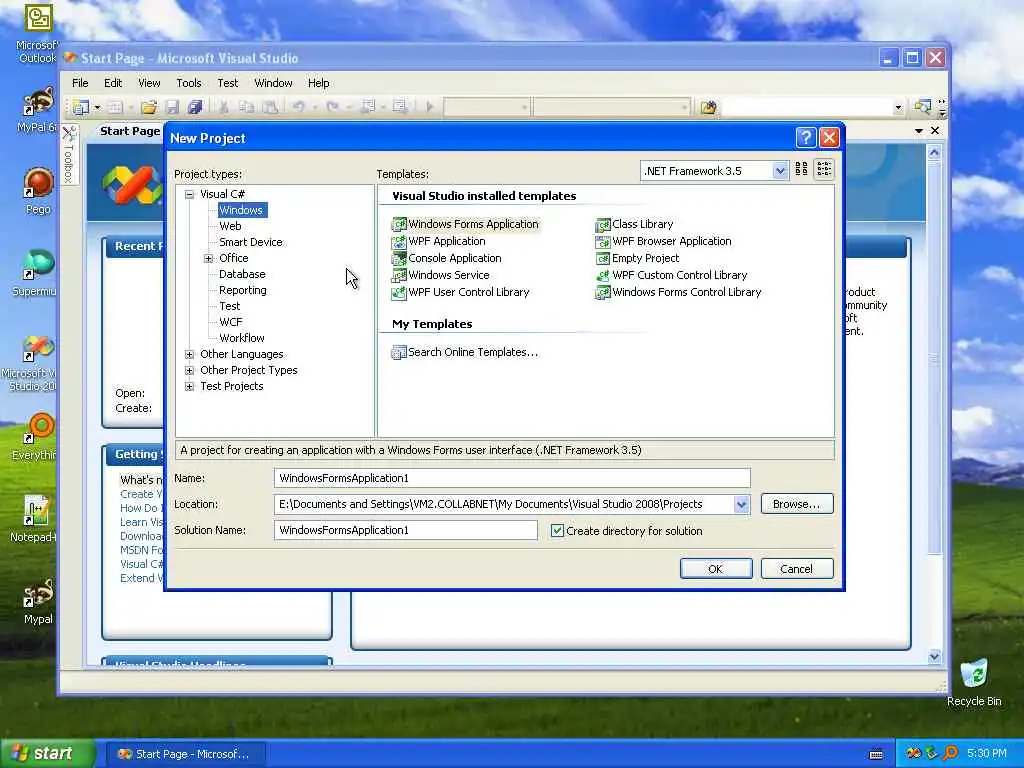The height and width of the screenshot is (768, 1024).
Task: Click the Solution Name input field
Action: (x=406, y=530)
